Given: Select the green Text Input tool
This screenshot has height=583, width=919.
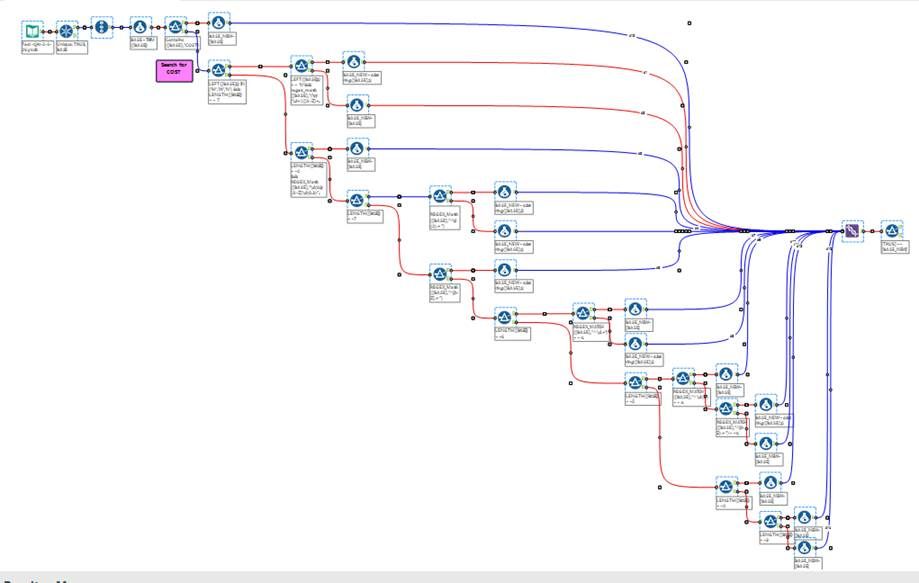Looking at the screenshot, I should click(x=32, y=31).
